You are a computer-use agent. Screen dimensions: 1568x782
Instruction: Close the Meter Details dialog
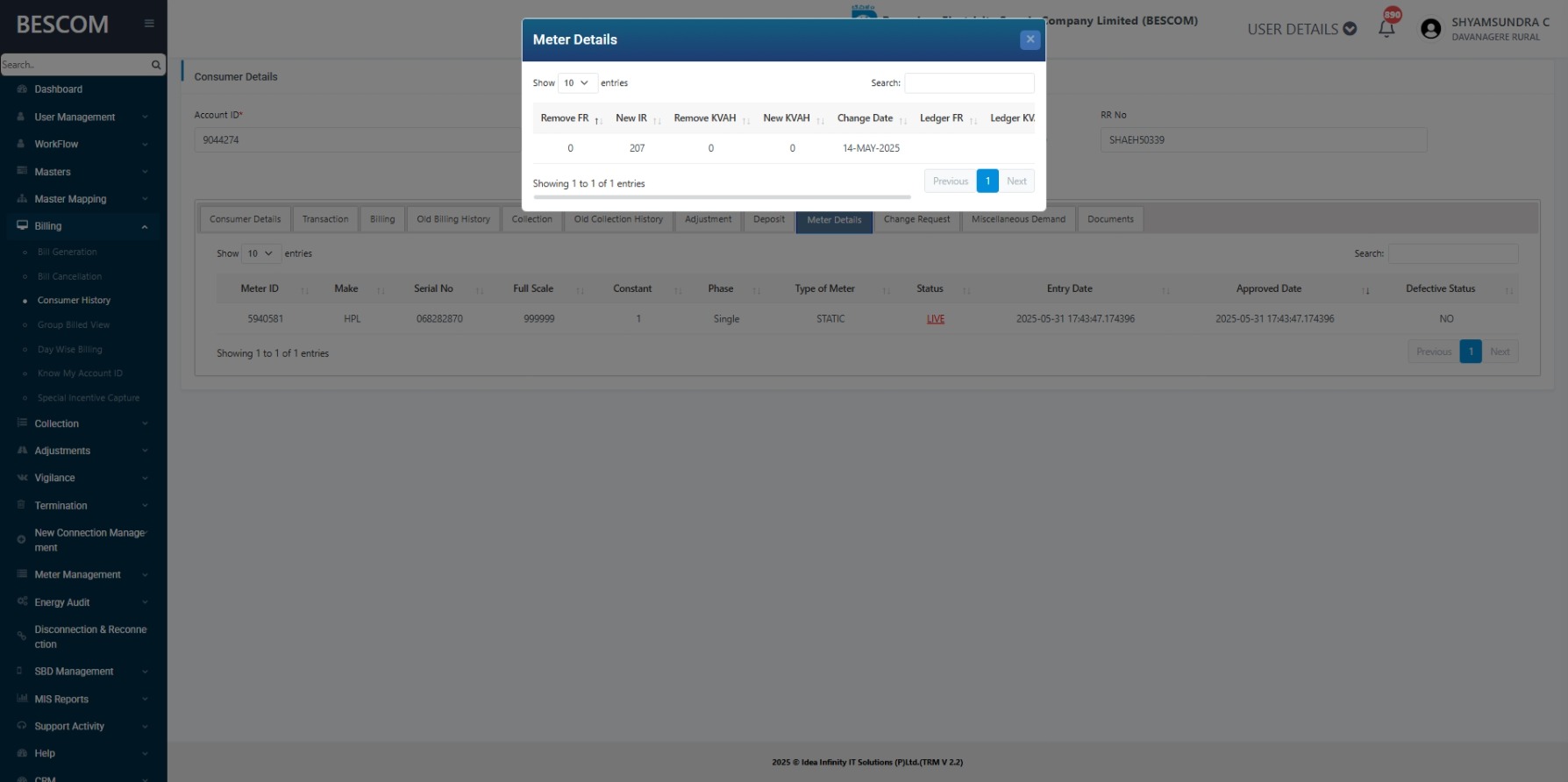pyautogui.click(x=1030, y=39)
